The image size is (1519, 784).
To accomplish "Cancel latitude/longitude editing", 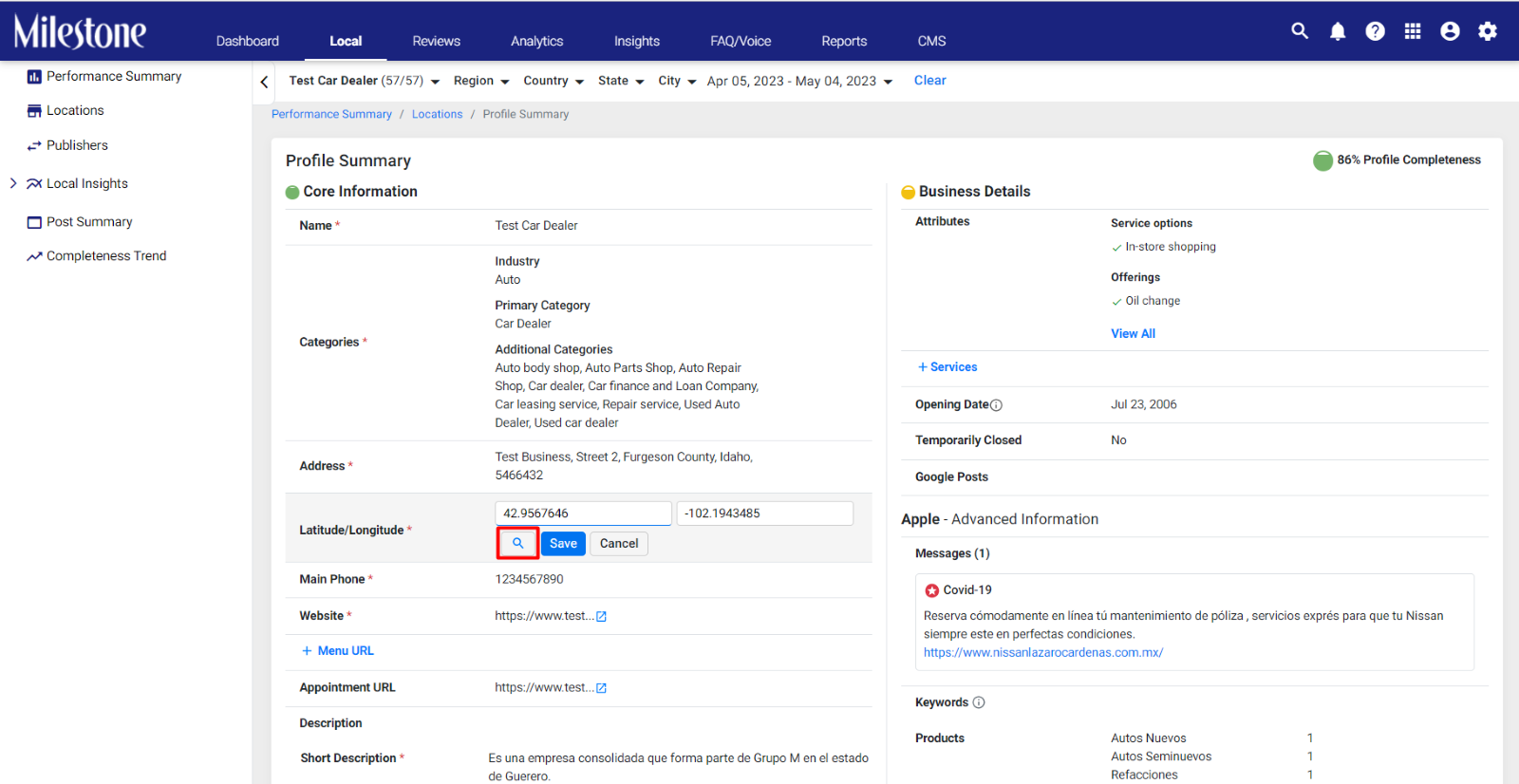I will click(619, 544).
